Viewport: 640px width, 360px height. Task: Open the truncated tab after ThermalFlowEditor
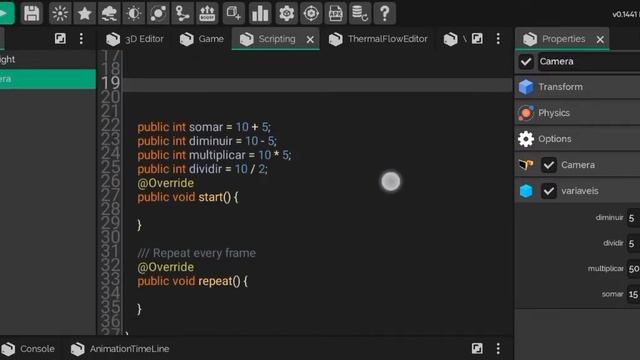(x=455, y=39)
